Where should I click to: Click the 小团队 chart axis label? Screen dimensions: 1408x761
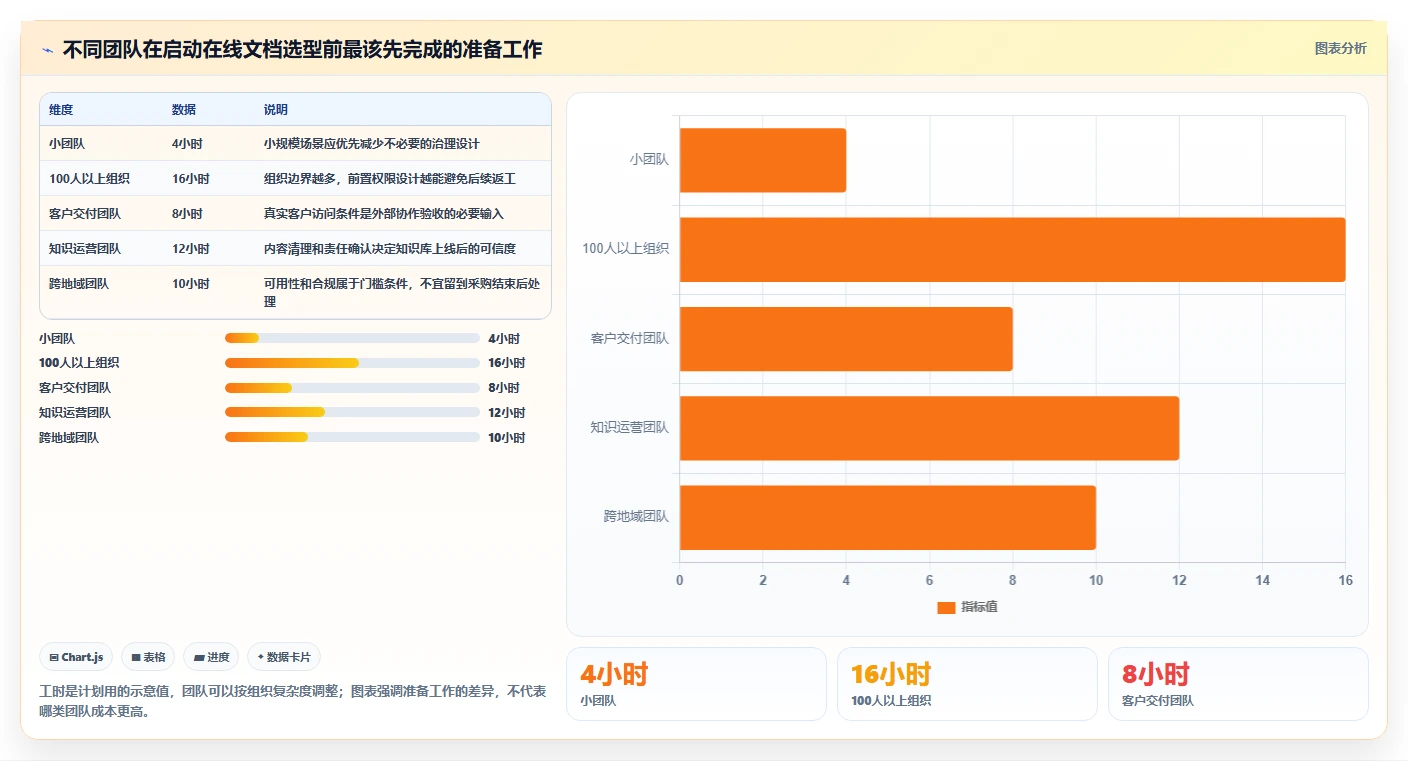[649, 159]
